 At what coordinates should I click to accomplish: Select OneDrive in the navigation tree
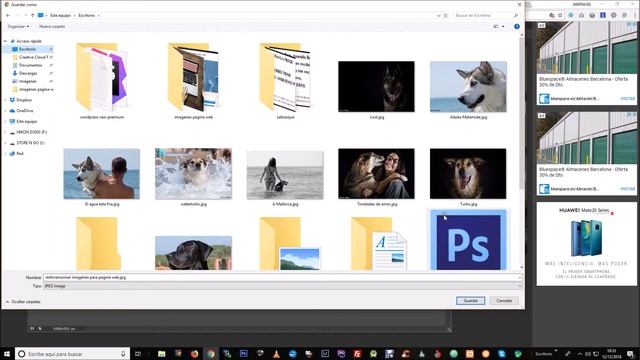point(24,111)
